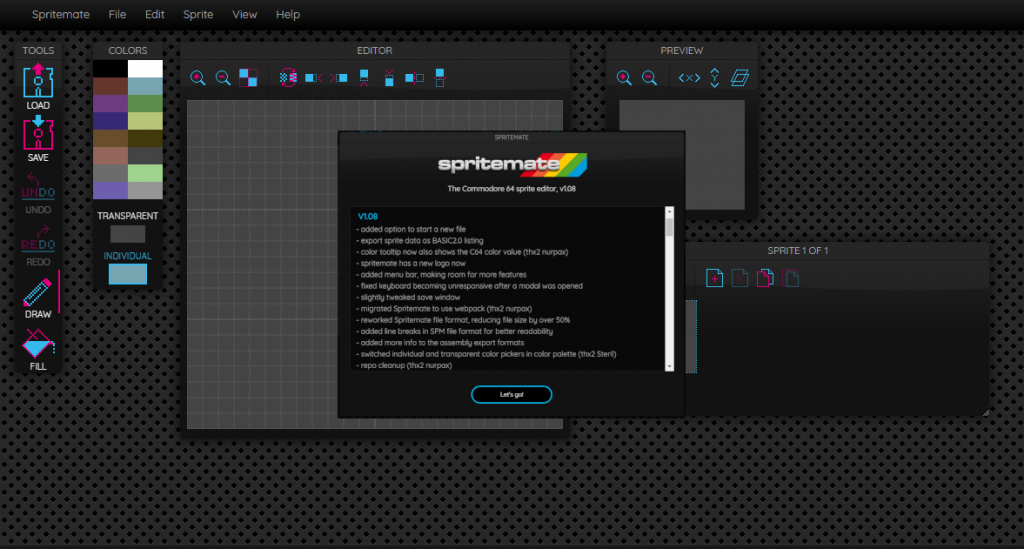
Task: Pick the light blue violet swatch
Action: pyautogui.click(x=110, y=191)
